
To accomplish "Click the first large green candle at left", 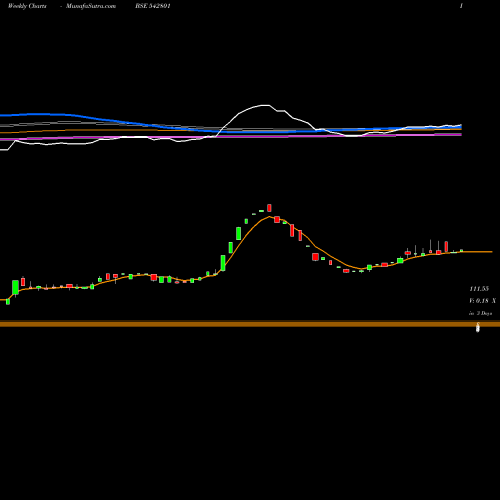I will click(15, 287).
